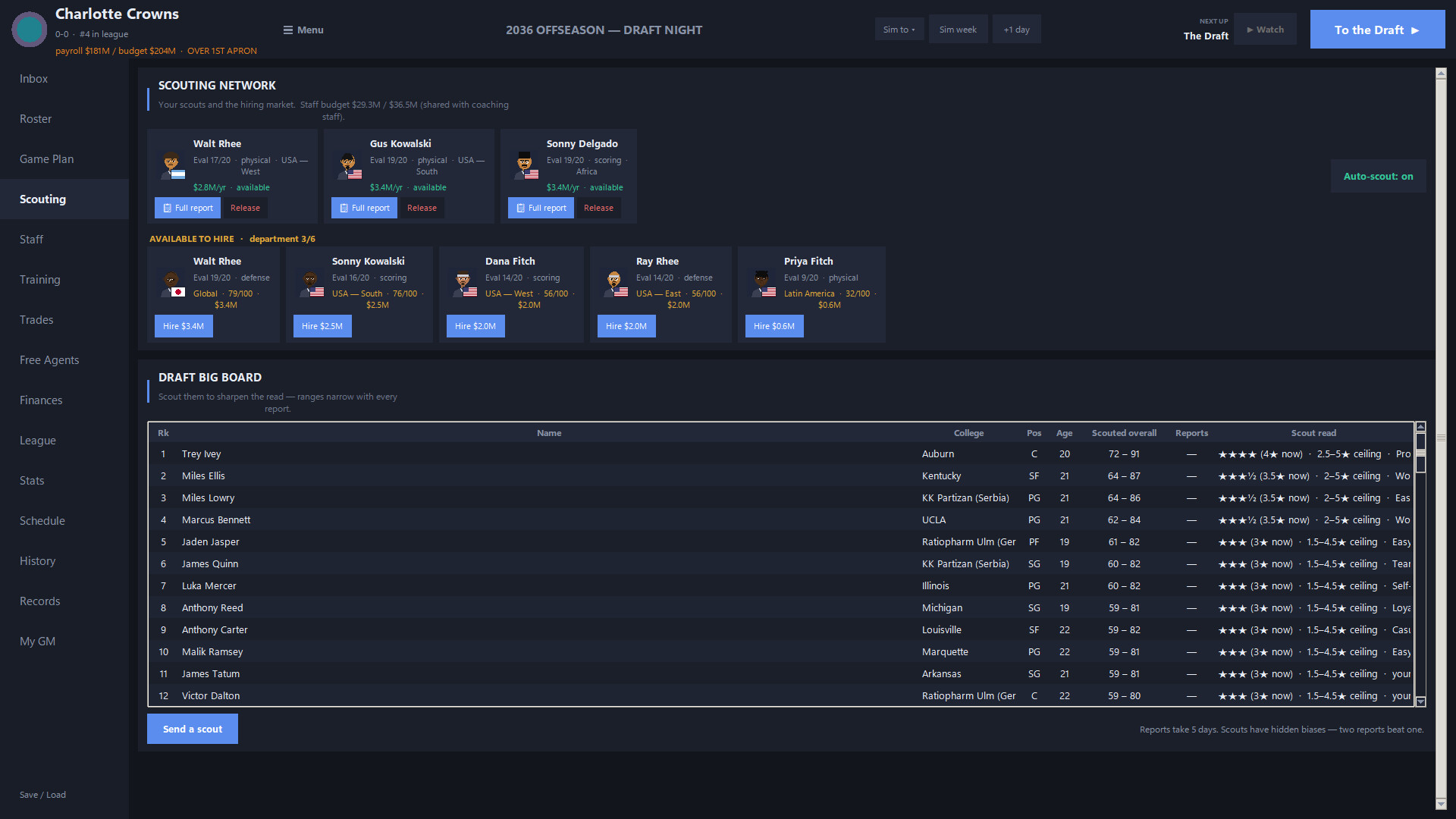1456x819 pixels.
Task: Click Send a scout button
Action: [x=193, y=729]
